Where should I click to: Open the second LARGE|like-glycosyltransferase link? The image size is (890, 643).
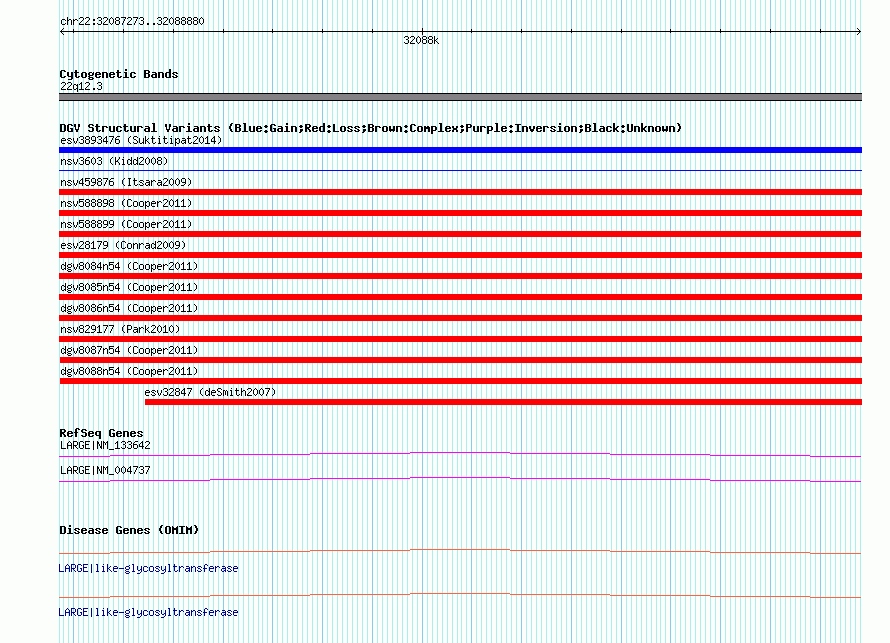pyautogui.click(x=148, y=612)
